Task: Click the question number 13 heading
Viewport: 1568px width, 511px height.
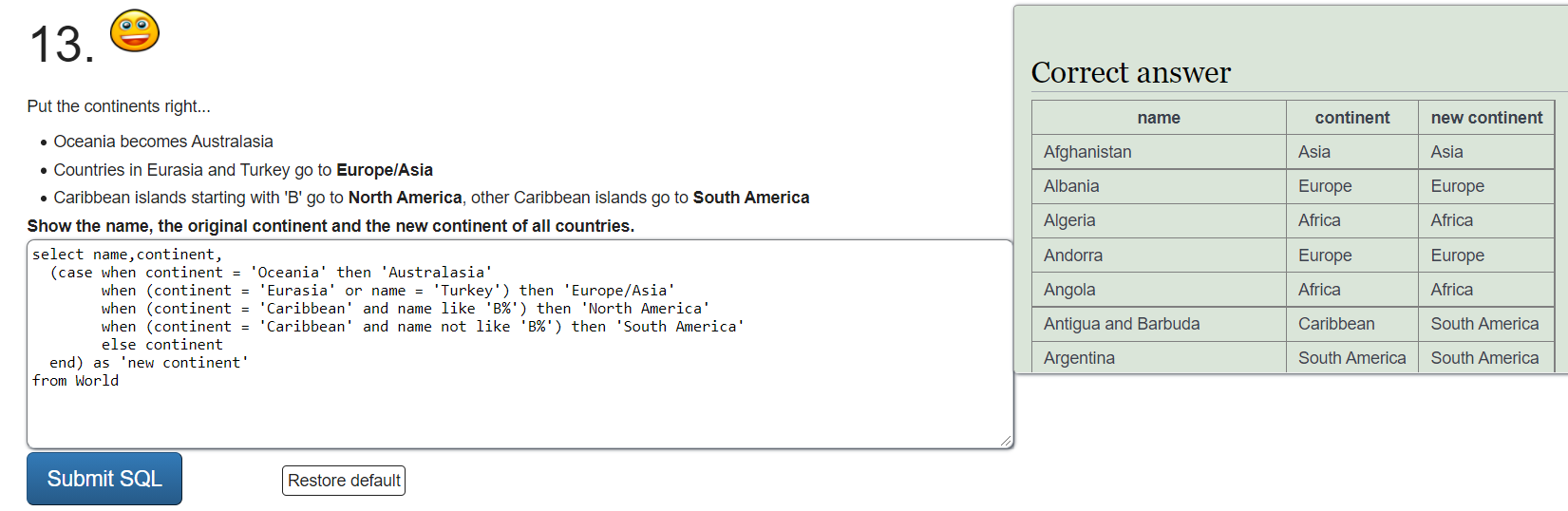Action: pos(62,45)
